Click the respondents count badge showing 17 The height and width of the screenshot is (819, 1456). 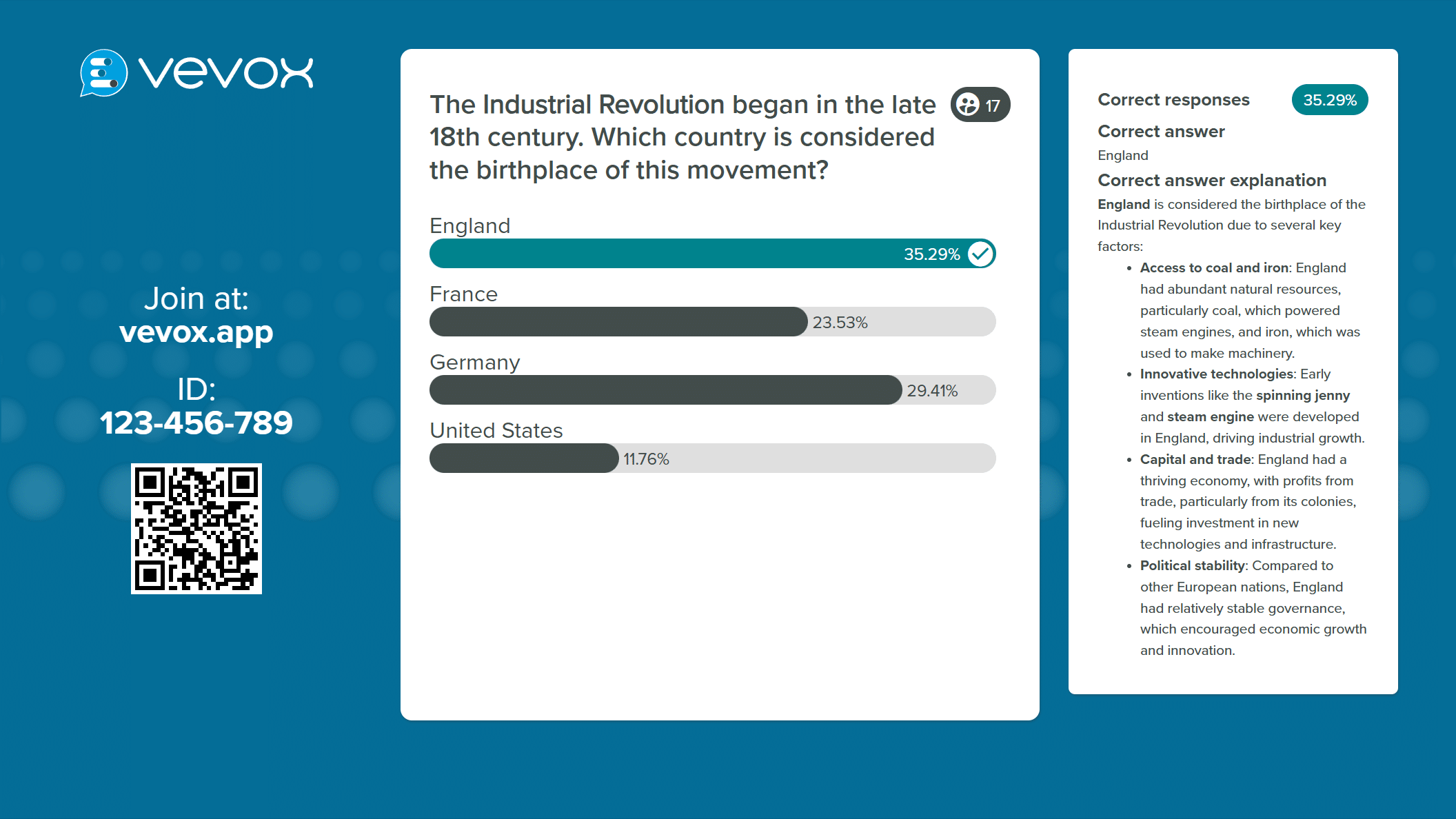coord(980,105)
